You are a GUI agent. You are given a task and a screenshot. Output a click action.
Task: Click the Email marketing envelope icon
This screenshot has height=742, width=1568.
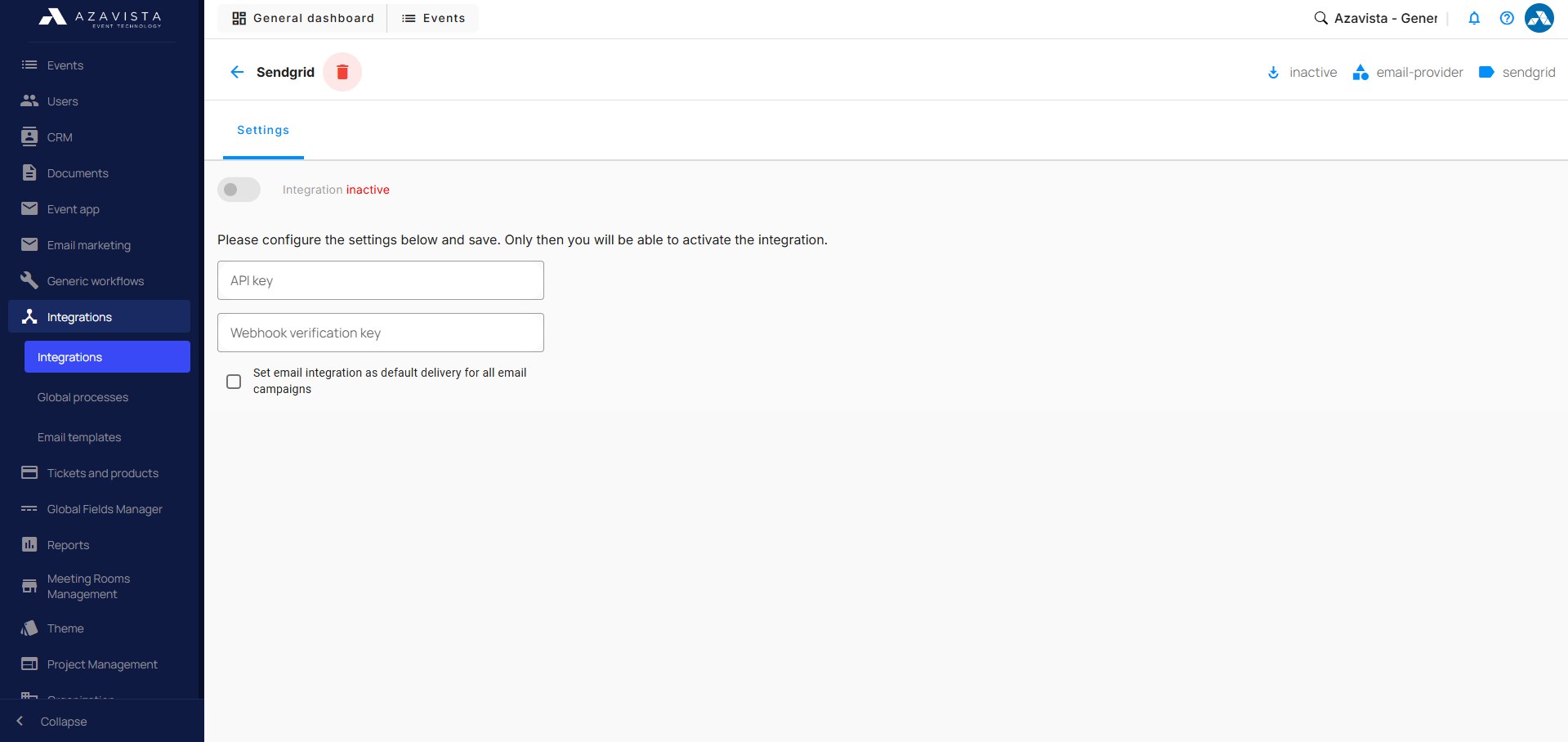point(29,244)
